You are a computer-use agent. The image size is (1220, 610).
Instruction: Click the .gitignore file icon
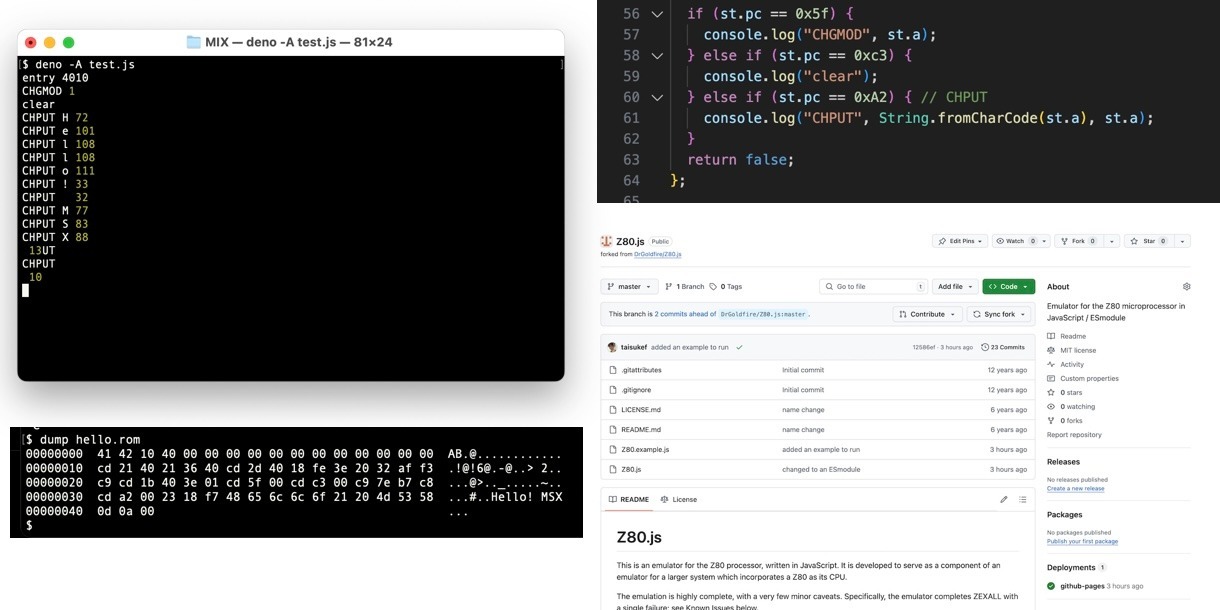[x=612, y=390]
